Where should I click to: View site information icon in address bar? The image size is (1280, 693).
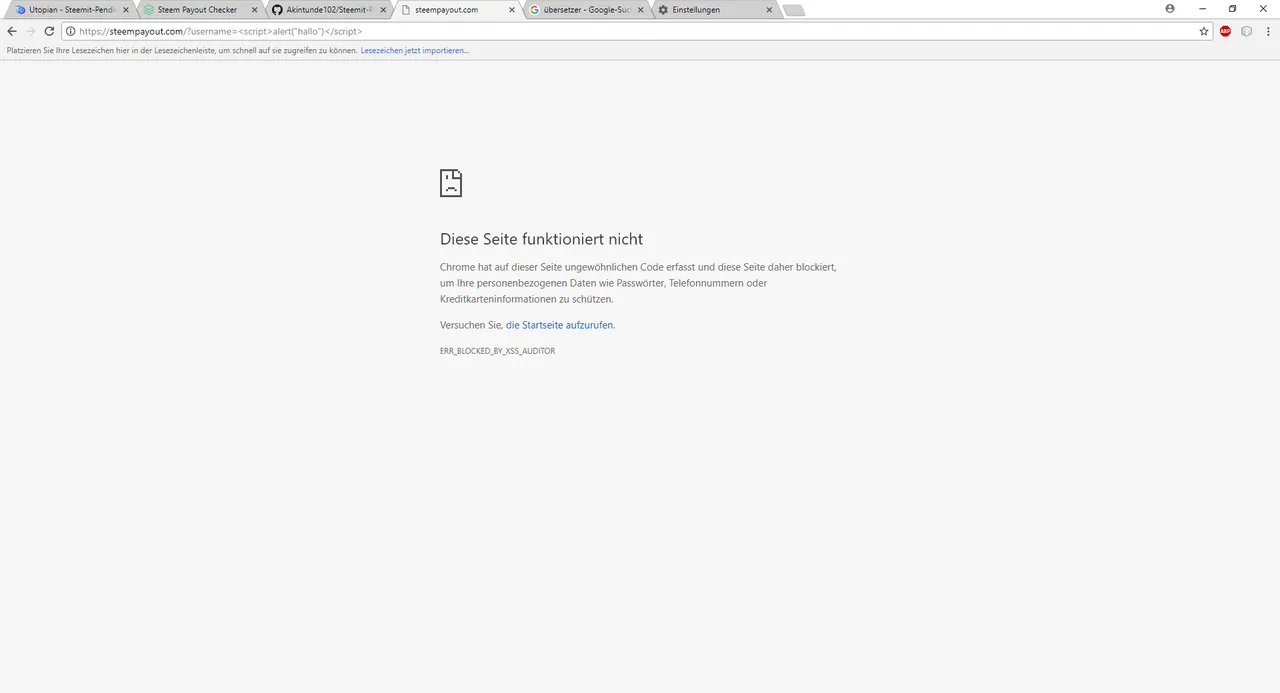tap(71, 31)
